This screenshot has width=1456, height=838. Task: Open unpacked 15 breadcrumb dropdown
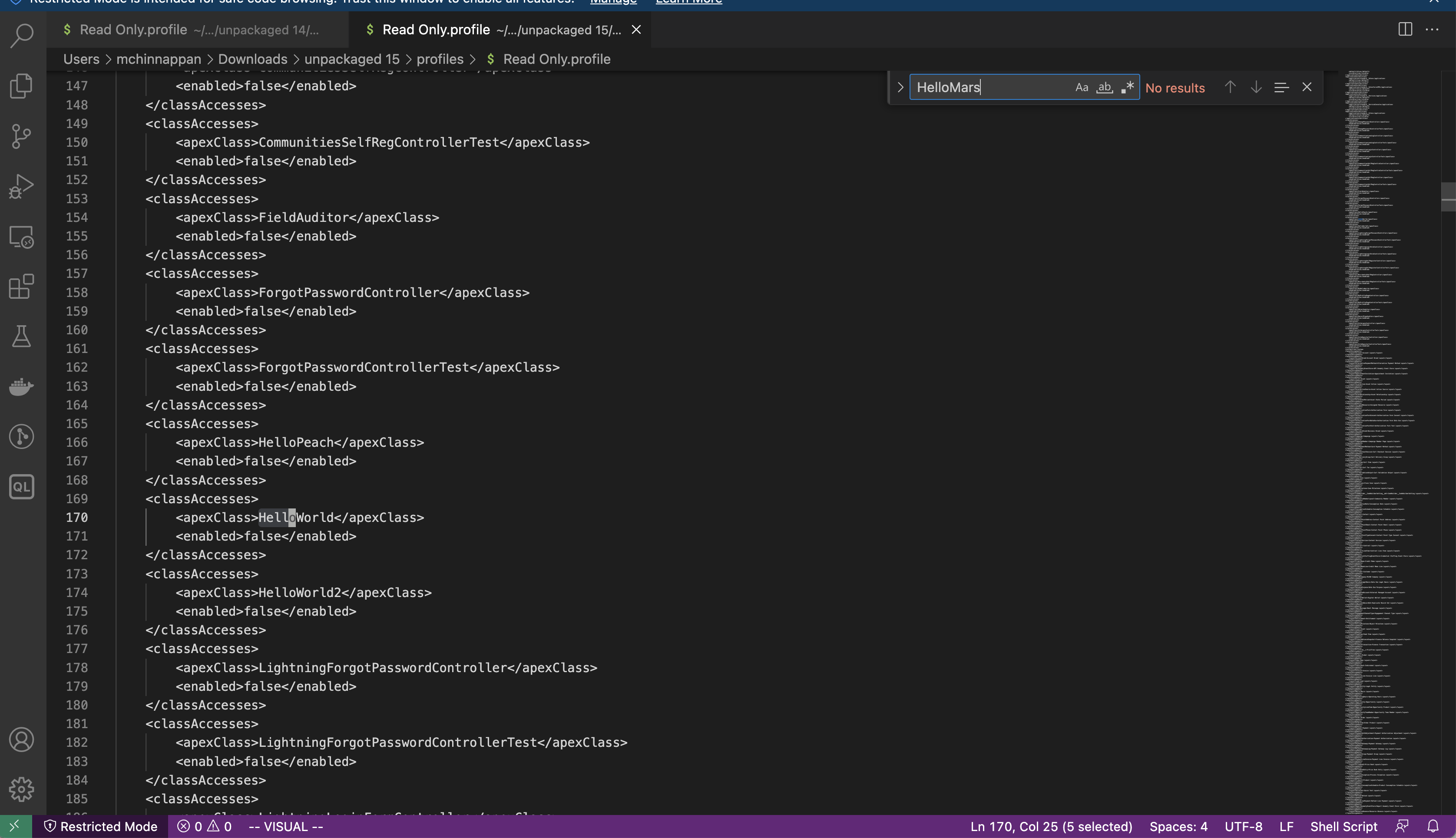(x=352, y=59)
